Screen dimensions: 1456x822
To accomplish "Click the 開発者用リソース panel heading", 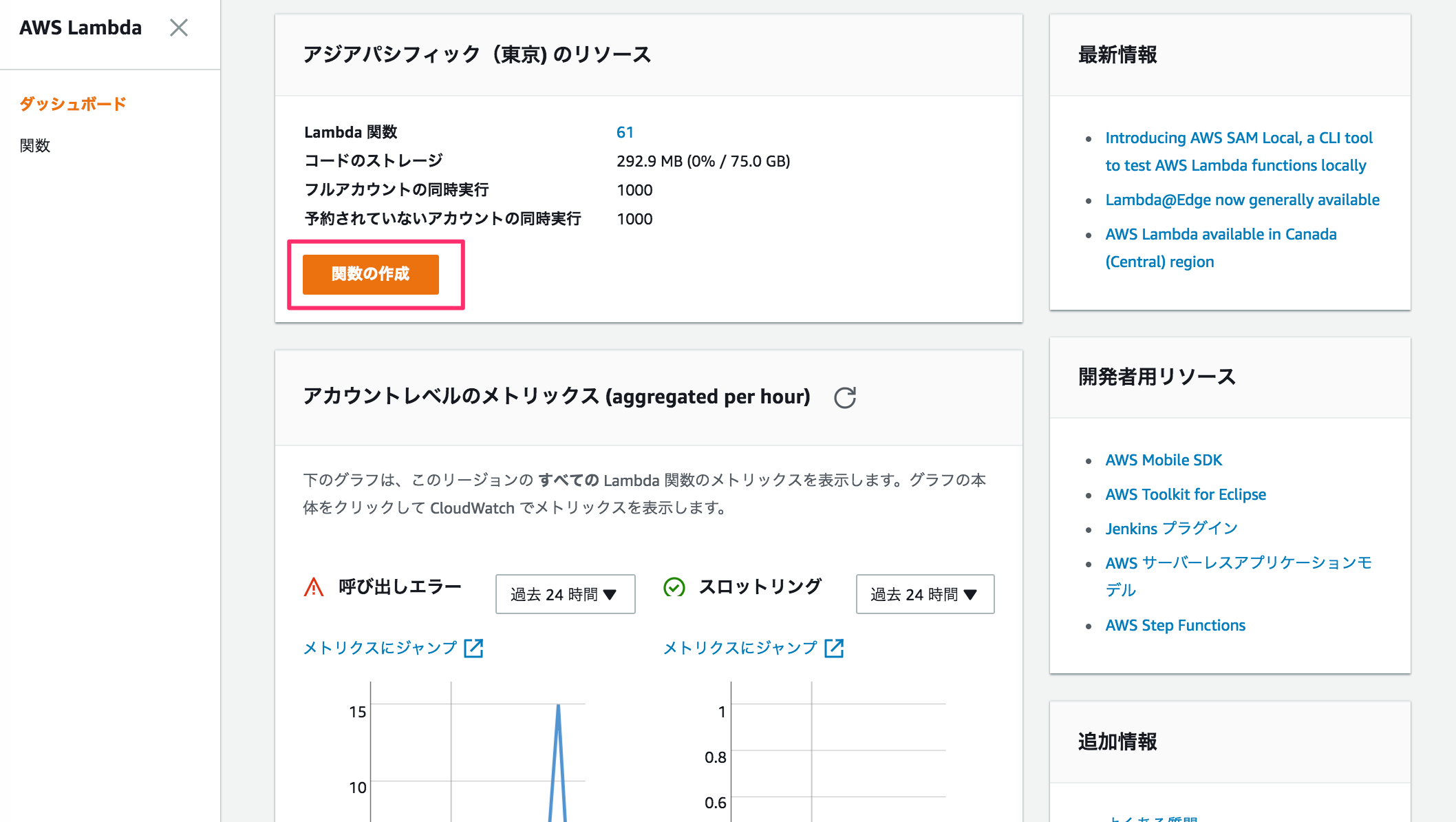I will tap(1157, 377).
